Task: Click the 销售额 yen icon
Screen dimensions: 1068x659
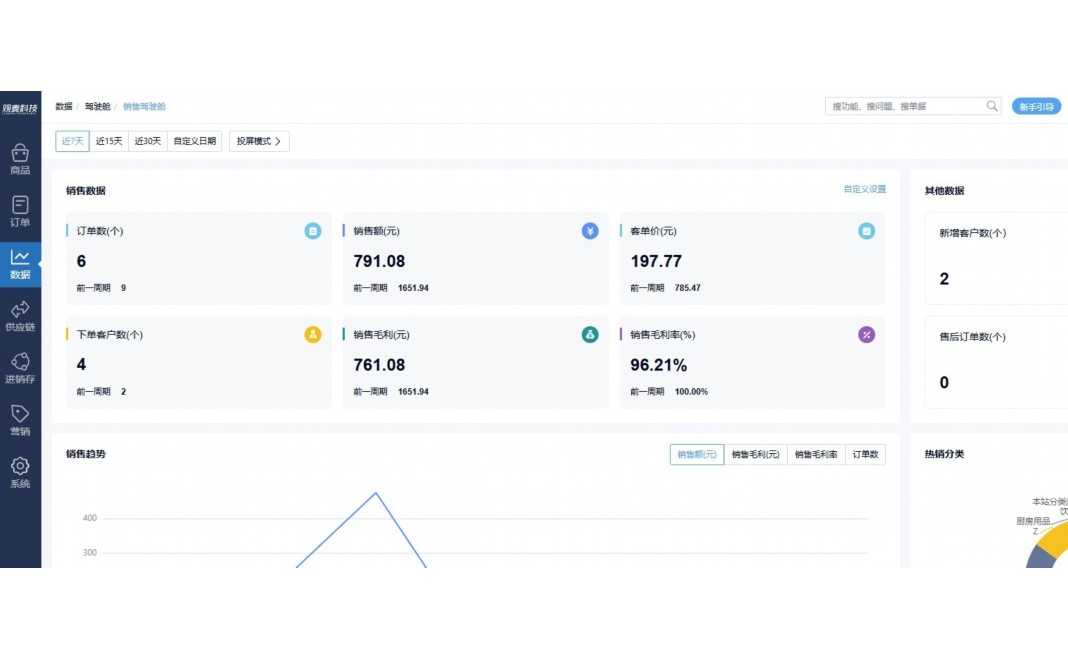Action: pos(590,231)
